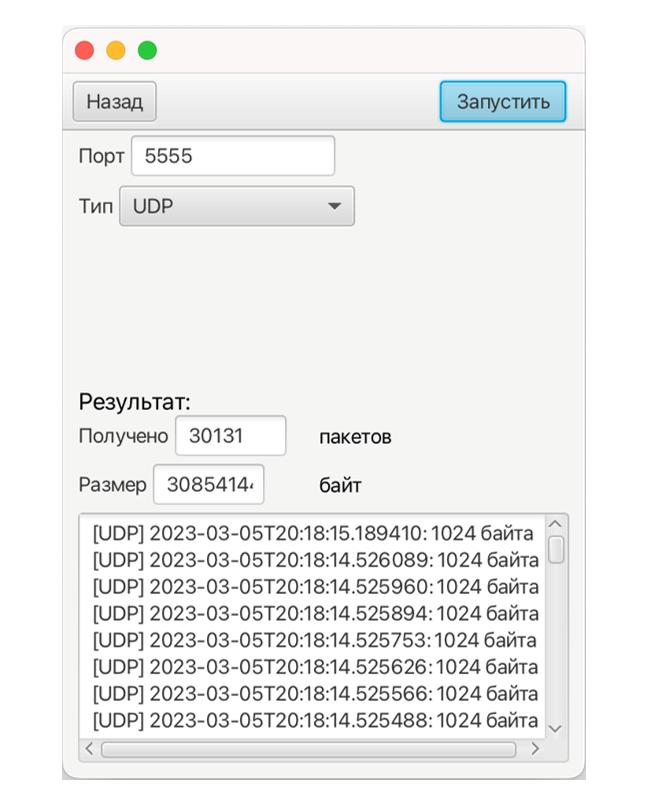Click the horizontal scrollbar right arrow

tap(534, 748)
